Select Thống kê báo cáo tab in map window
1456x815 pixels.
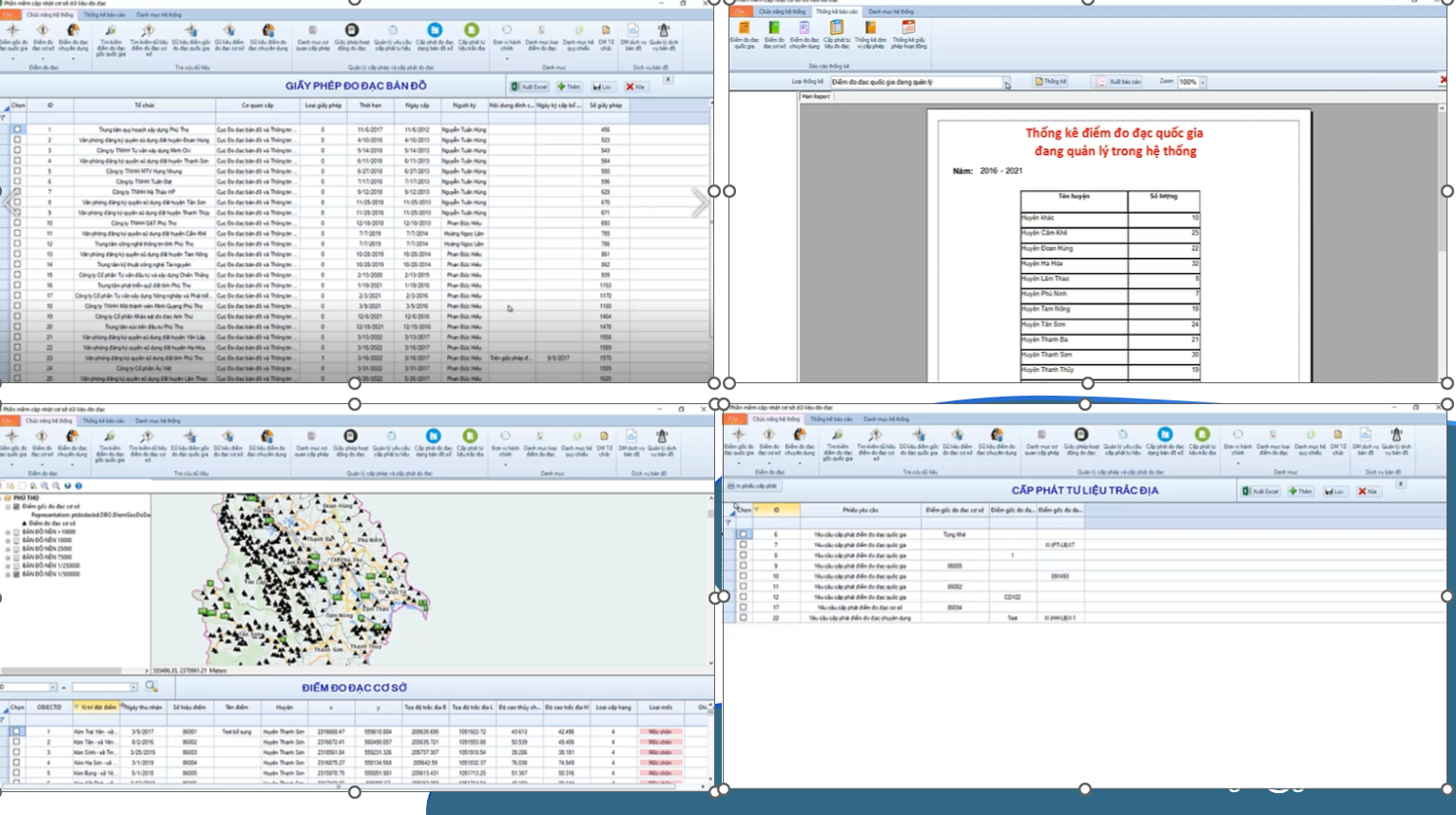point(103,420)
